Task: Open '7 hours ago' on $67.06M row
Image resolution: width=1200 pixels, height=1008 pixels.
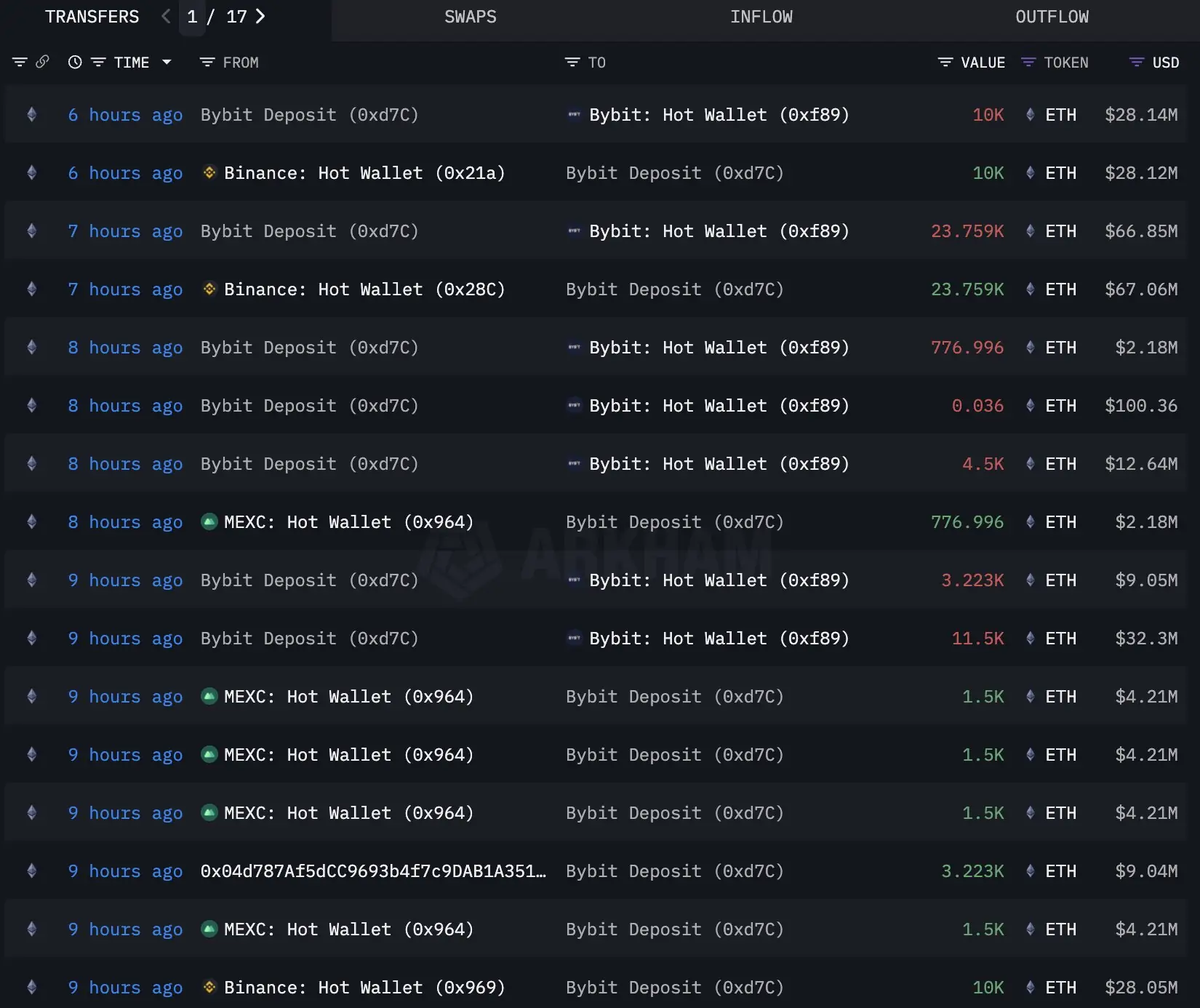Action: 125,289
